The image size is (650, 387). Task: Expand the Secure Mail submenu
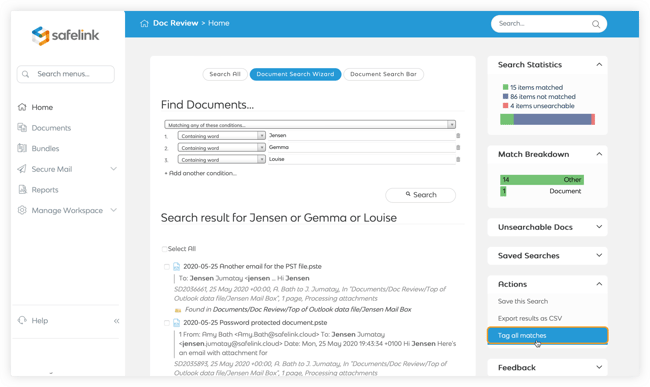[114, 169]
